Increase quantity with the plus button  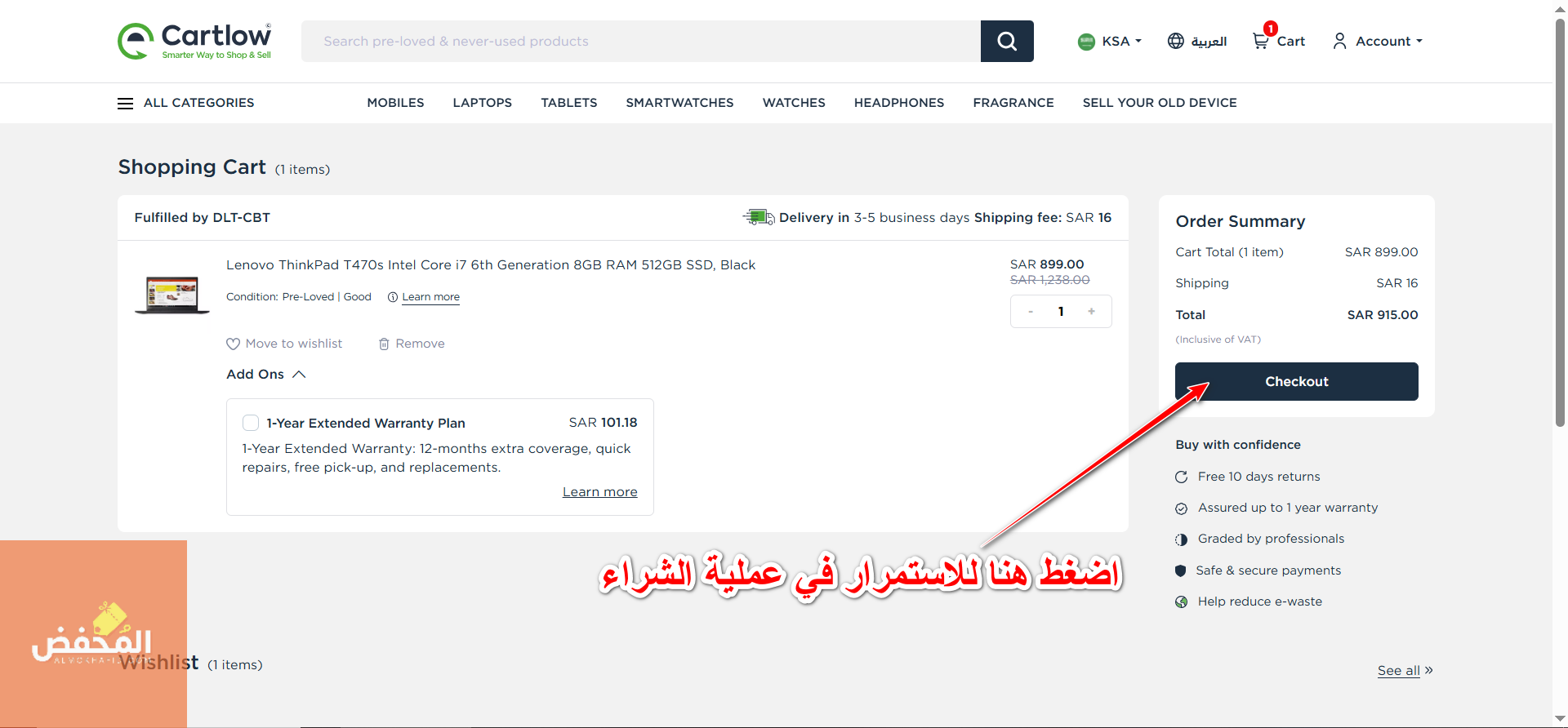pyautogui.click(x=1091, y=311)
